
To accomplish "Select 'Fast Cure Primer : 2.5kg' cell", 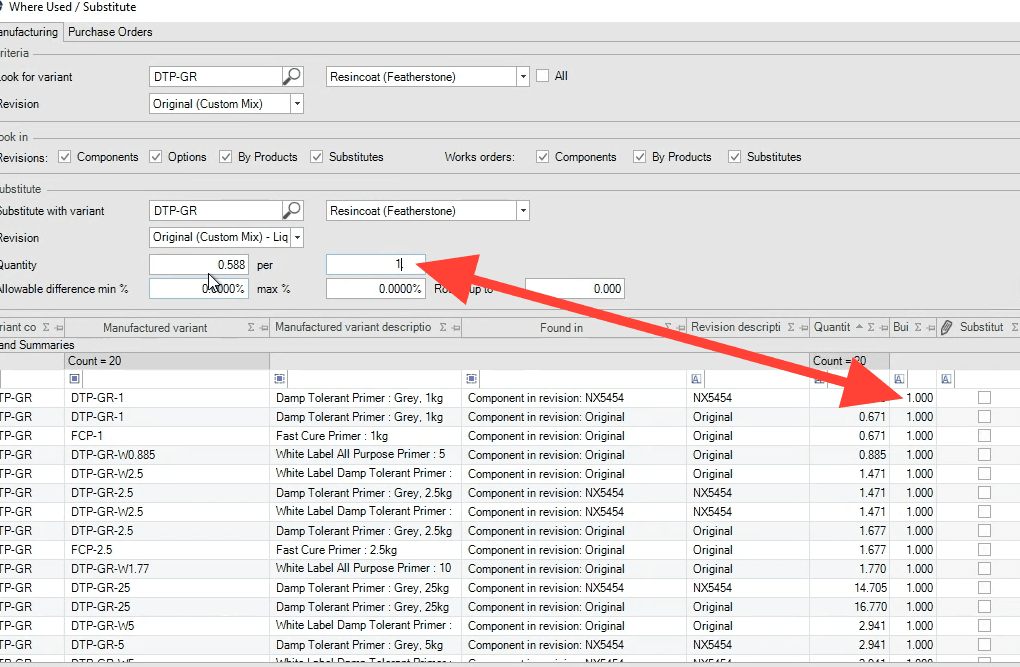I will [x=366, y=550].
